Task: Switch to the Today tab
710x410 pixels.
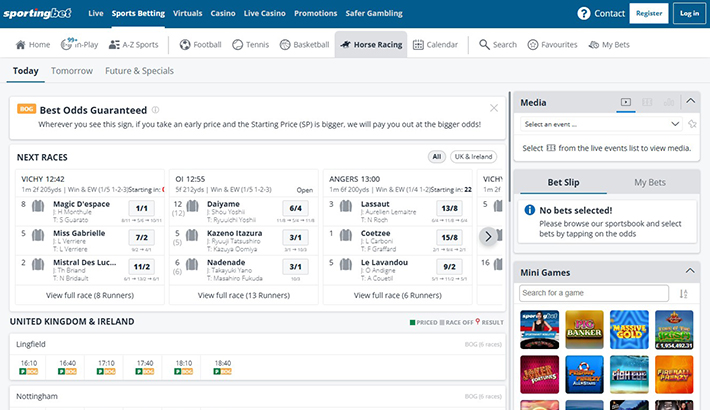Action: (x=25, y=71)
